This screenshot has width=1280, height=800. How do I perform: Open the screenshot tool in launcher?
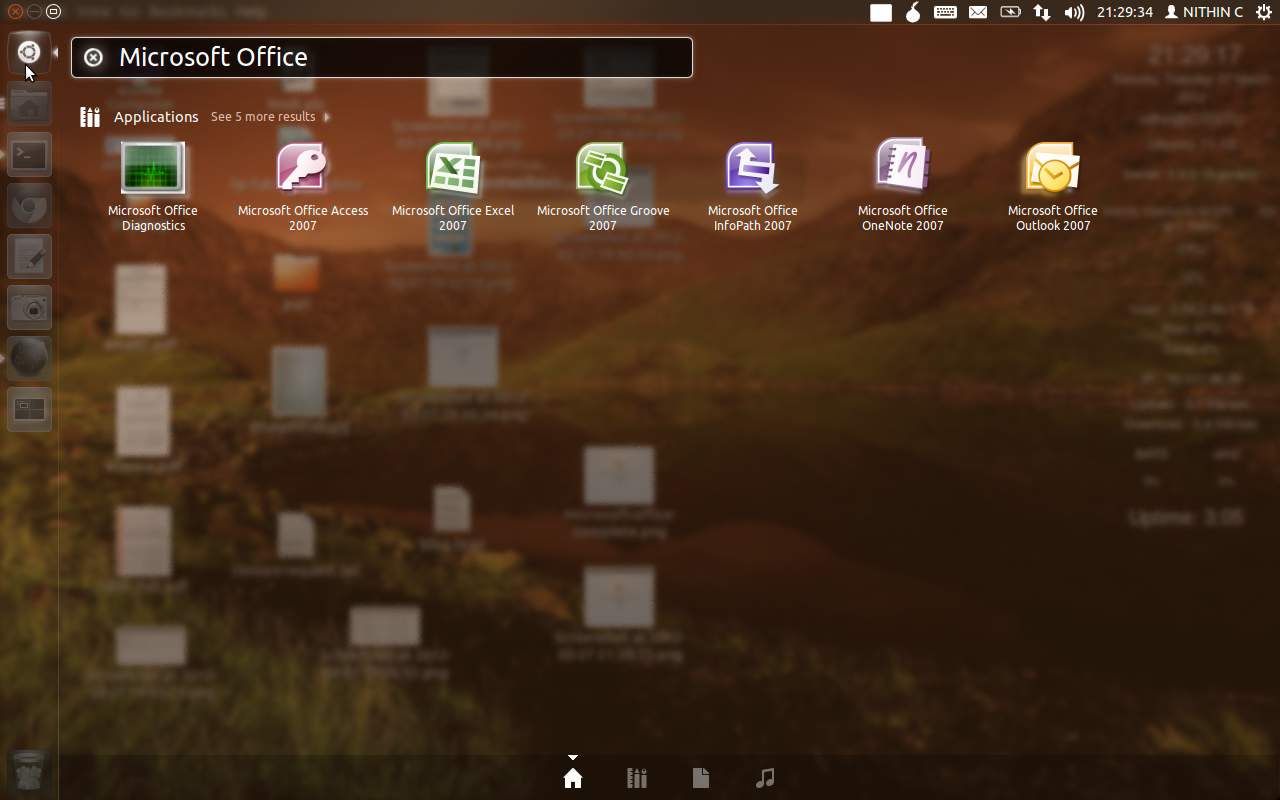pos(29,308)
